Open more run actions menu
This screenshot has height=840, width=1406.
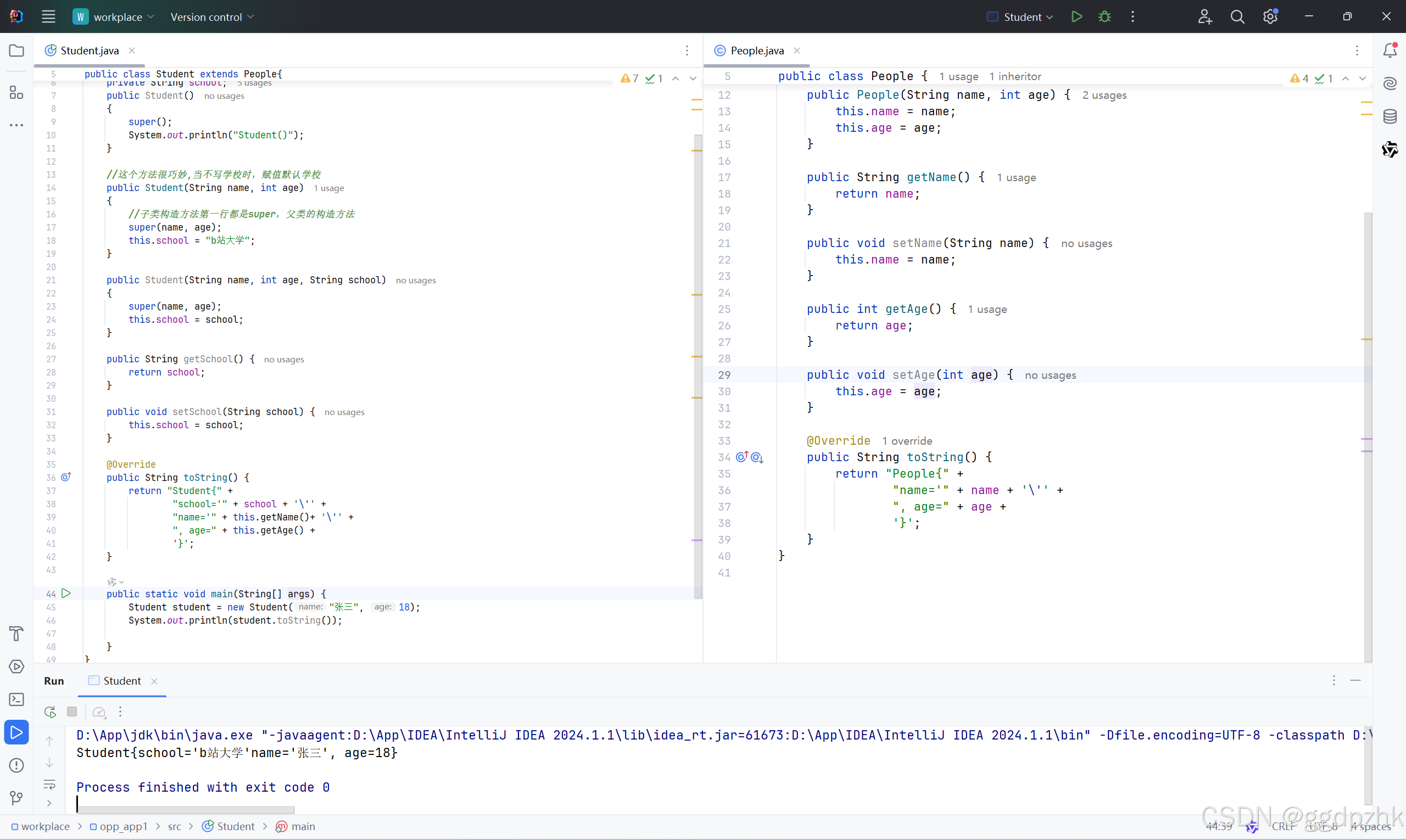pyautogui.click(x=1132, y=17)
